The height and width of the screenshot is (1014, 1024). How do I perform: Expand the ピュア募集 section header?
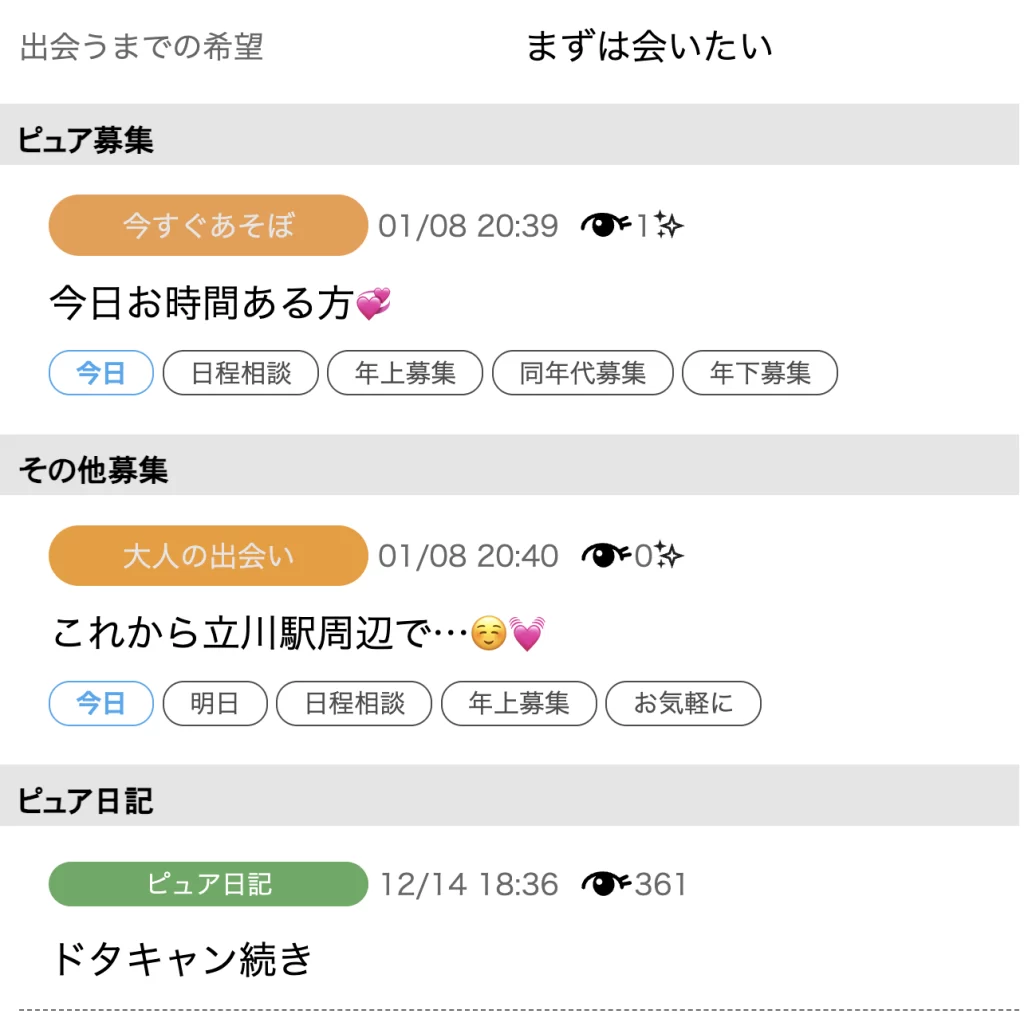pyautogui.click(x=85, y=140)
